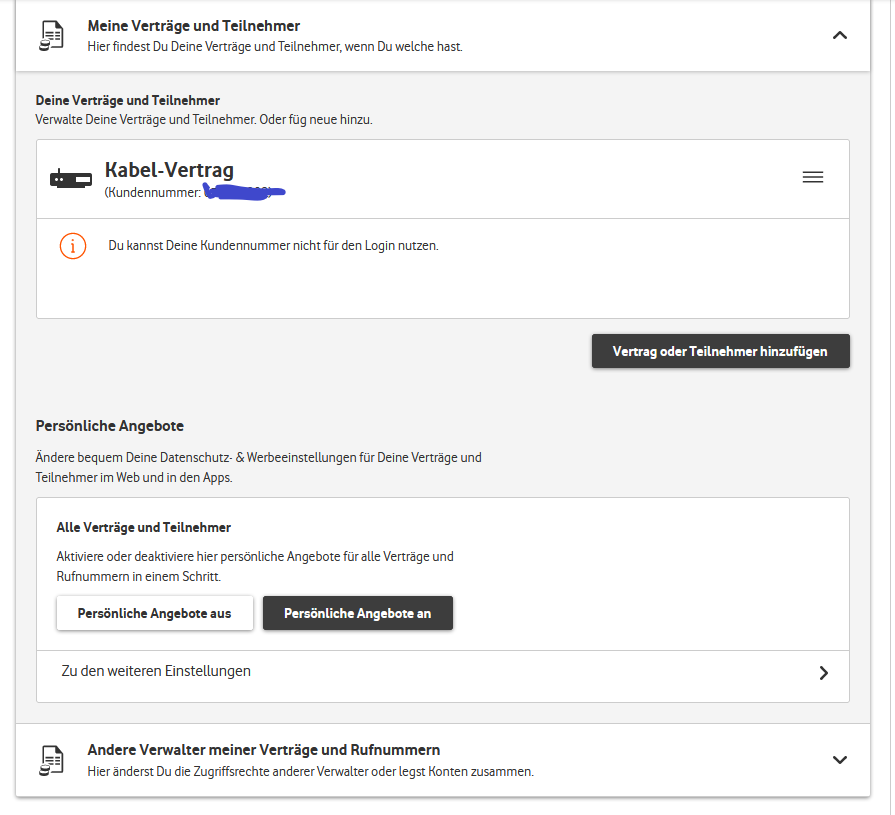Open the hamburger menu for Kabel-Vertrag

click(x=813, y=177)
